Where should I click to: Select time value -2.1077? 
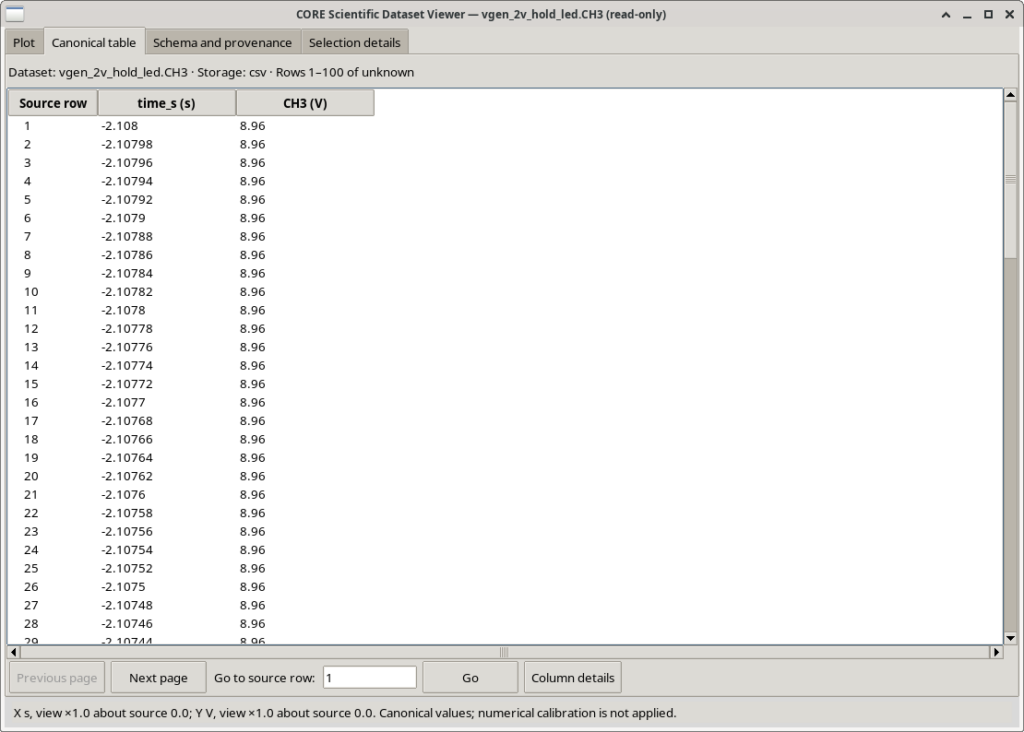click(x=123, y=402)
